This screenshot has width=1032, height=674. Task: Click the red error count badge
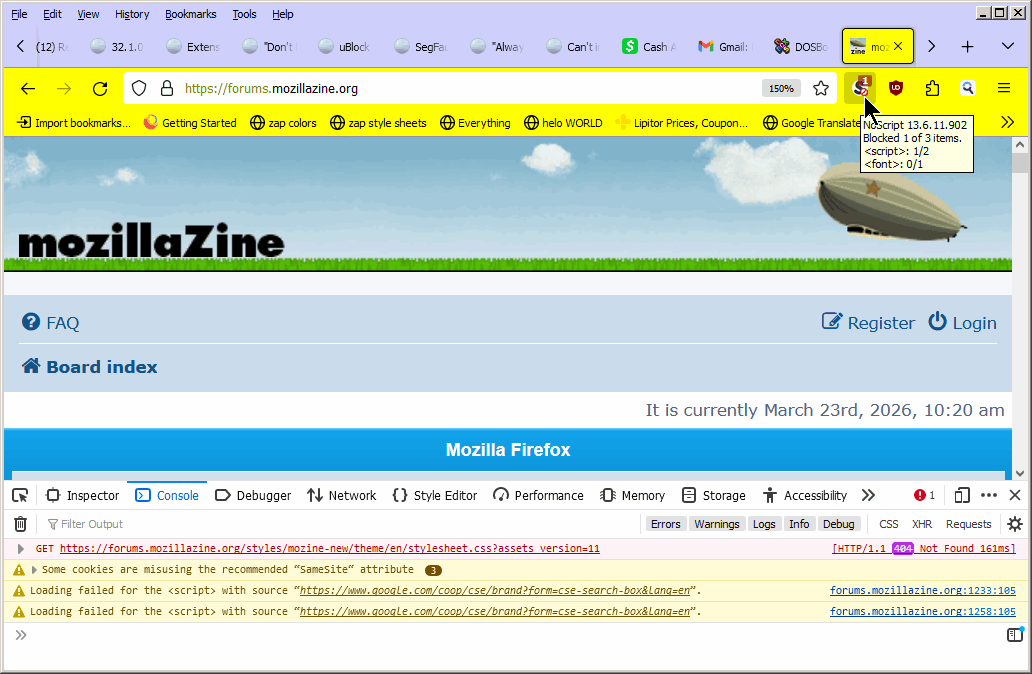(x=925, y=496)
